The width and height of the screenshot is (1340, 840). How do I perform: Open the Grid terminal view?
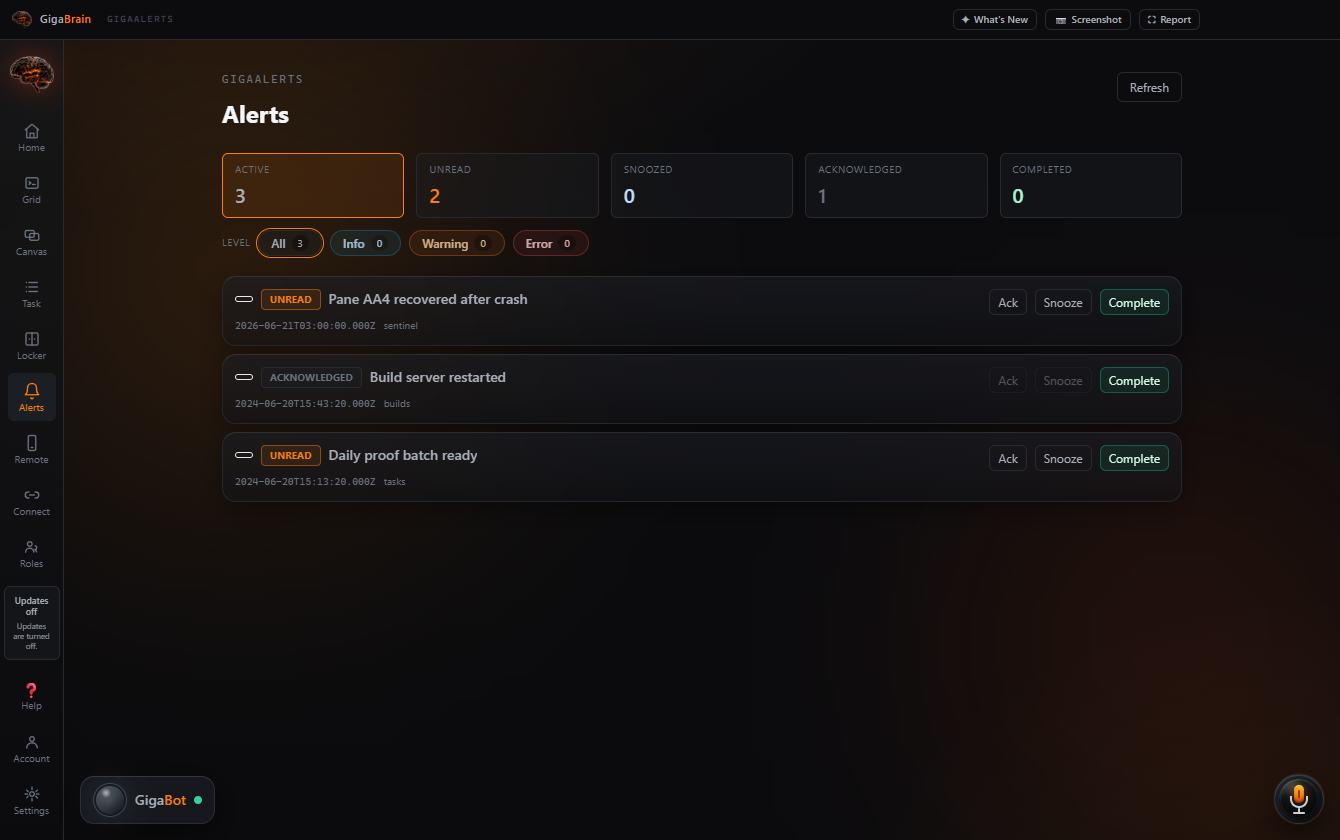tap(31, 190)
